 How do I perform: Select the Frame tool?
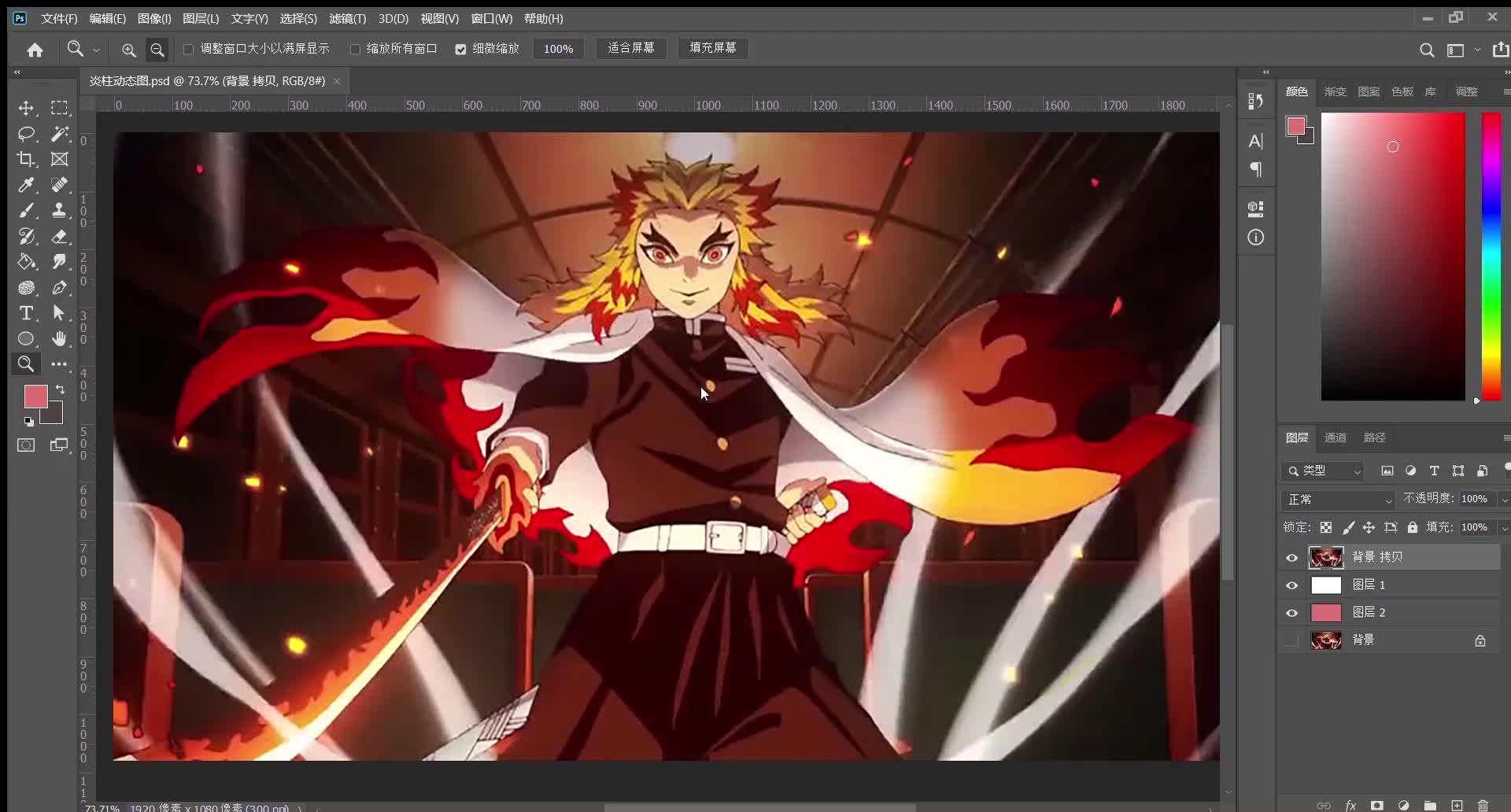(x=60, y=159)
